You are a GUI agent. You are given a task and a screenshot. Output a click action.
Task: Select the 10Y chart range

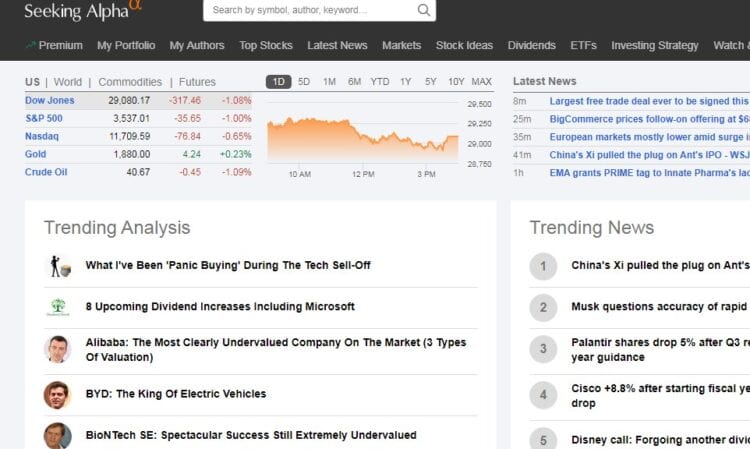(456, 82)
